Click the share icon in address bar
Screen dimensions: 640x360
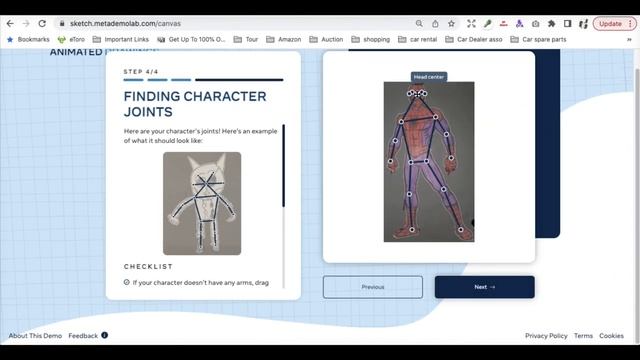point(435,24)
